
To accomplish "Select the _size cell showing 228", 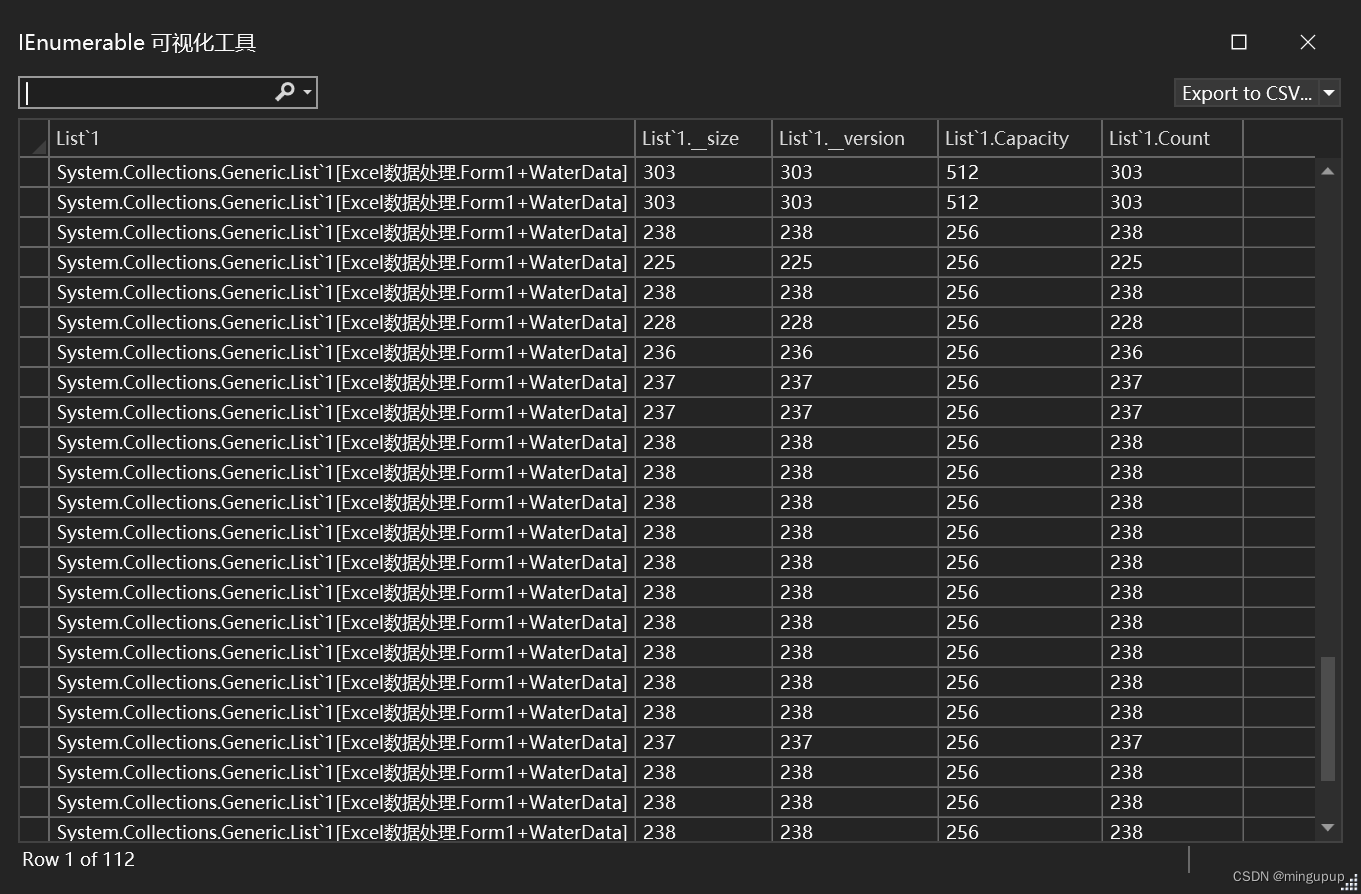I will tap(703, 322).
